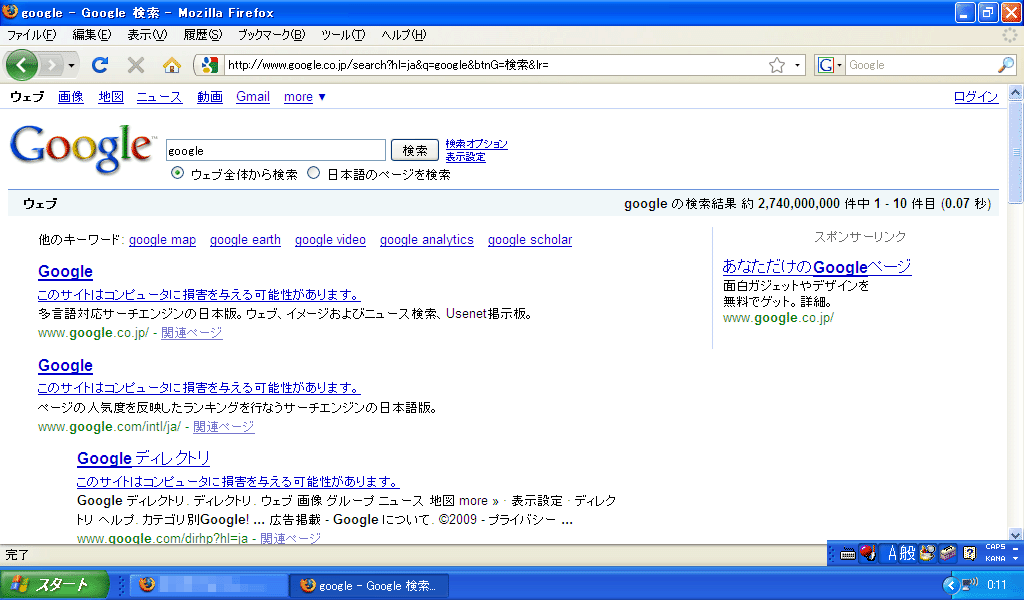Reload the page with the refresh icon

click(100, 65)
